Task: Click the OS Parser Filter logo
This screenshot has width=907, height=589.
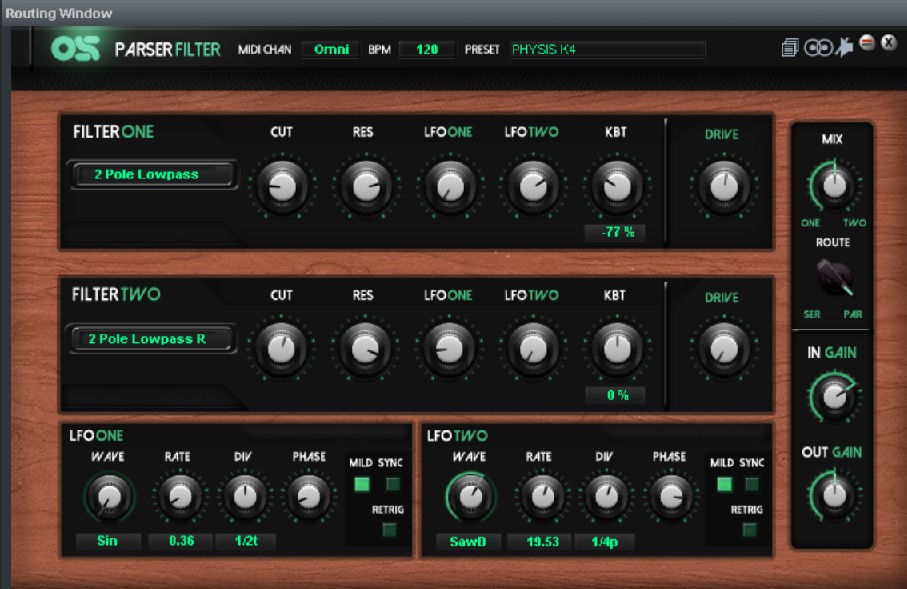Action: point(76,48)
